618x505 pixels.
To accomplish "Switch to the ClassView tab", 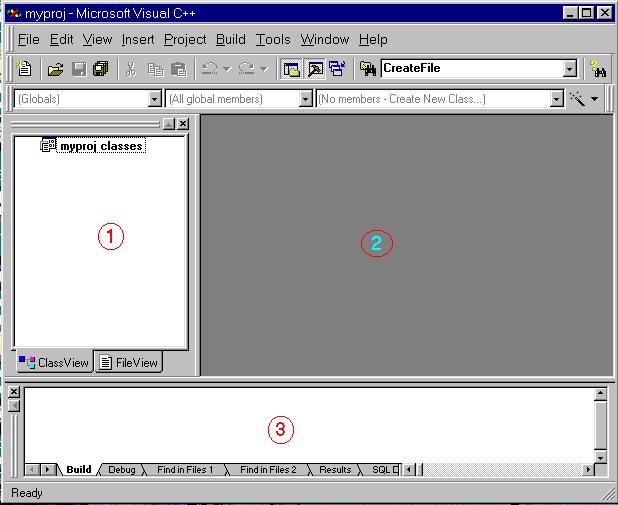I will click(54, 362).
